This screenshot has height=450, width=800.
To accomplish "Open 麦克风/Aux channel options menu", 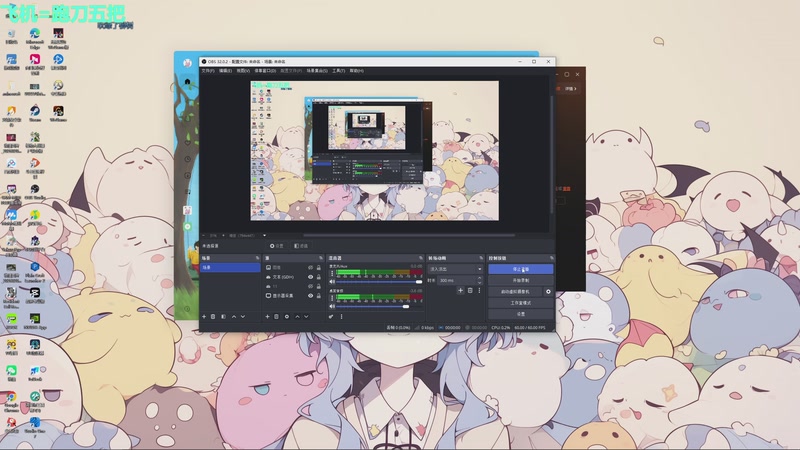I will 332,273.
